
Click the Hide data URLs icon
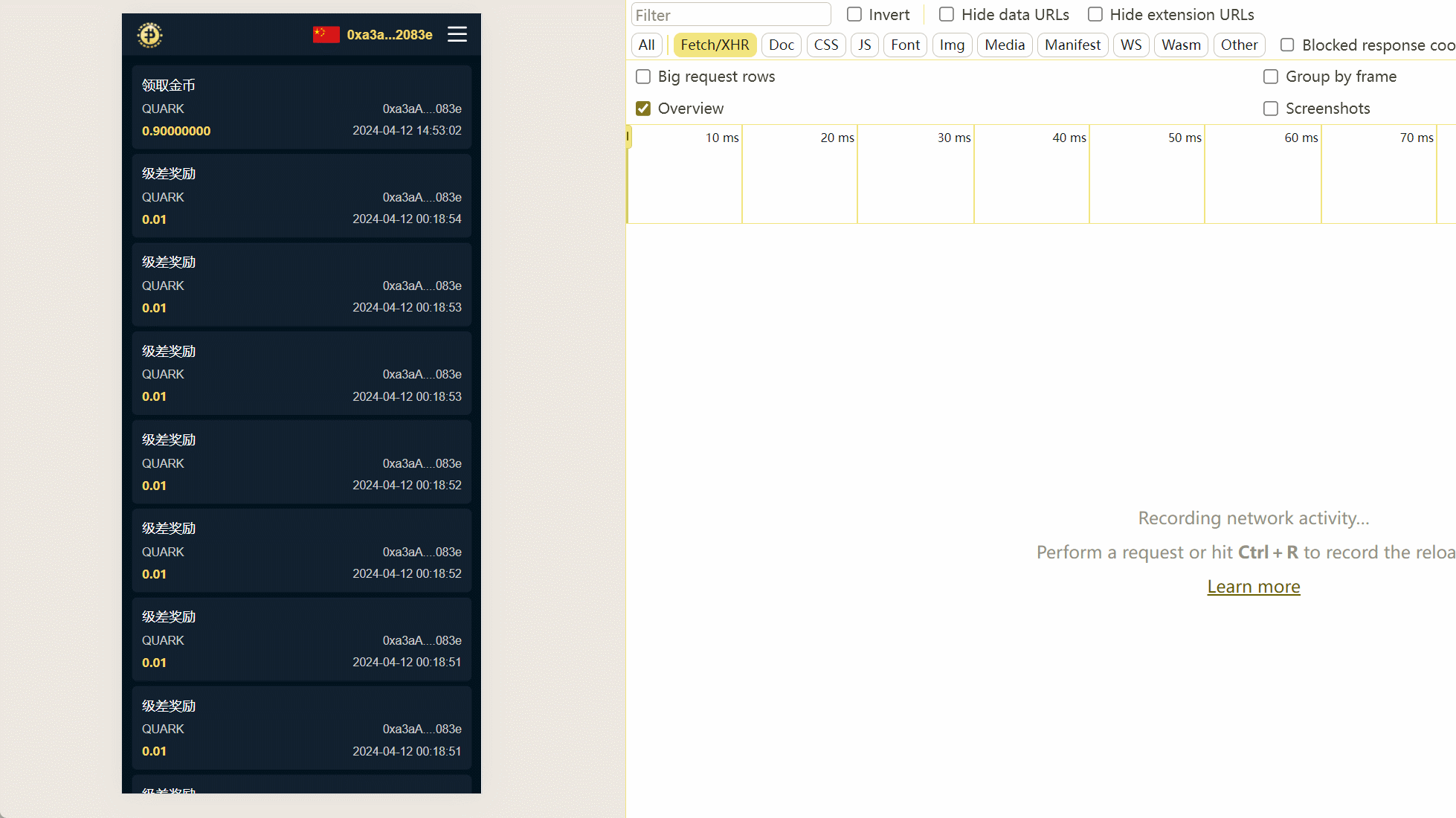tap(945, 14)
